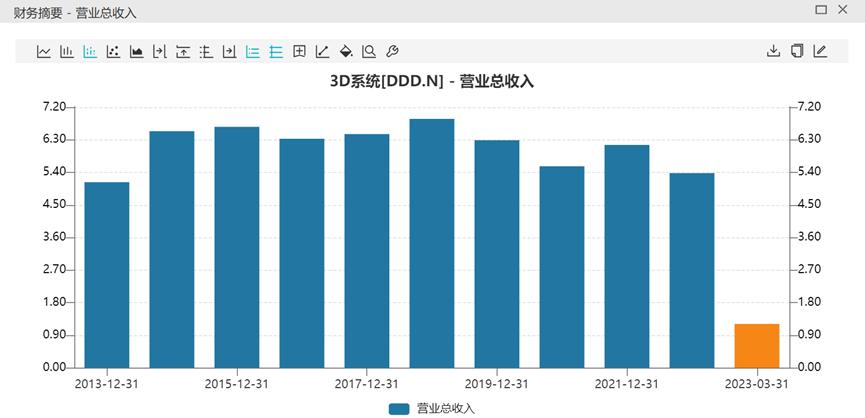Click the window title 财务摘要 - 营业总收入
865x418 pixels.
pos(75,13)
